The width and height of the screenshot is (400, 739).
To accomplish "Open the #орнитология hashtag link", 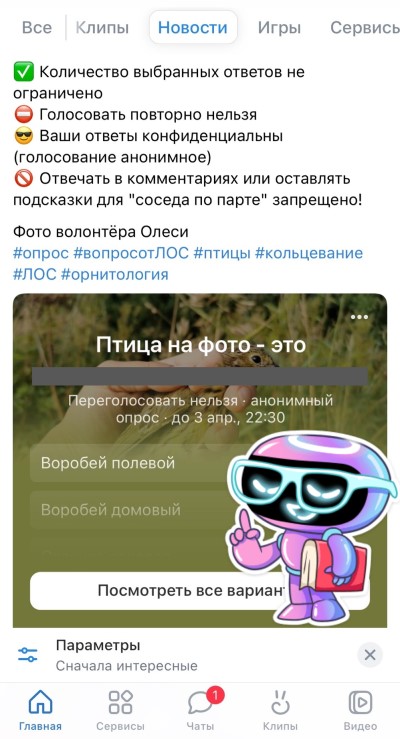I will [114, 274].
